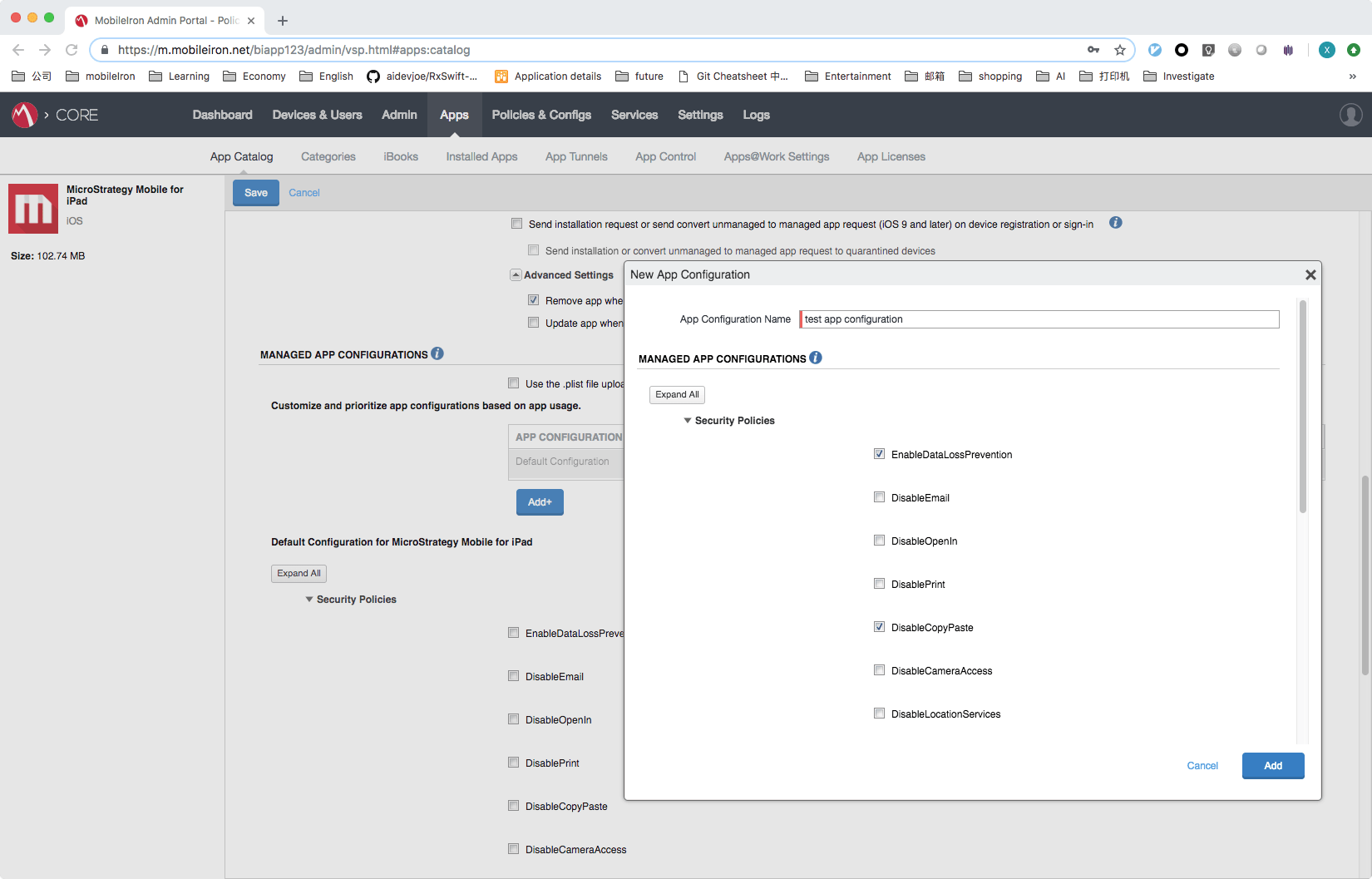The width and height of the screenshot is (1372, 879).
Task: Switch to the Installed Apps tab
Action: pyautogui.click(x=481, y=156)
